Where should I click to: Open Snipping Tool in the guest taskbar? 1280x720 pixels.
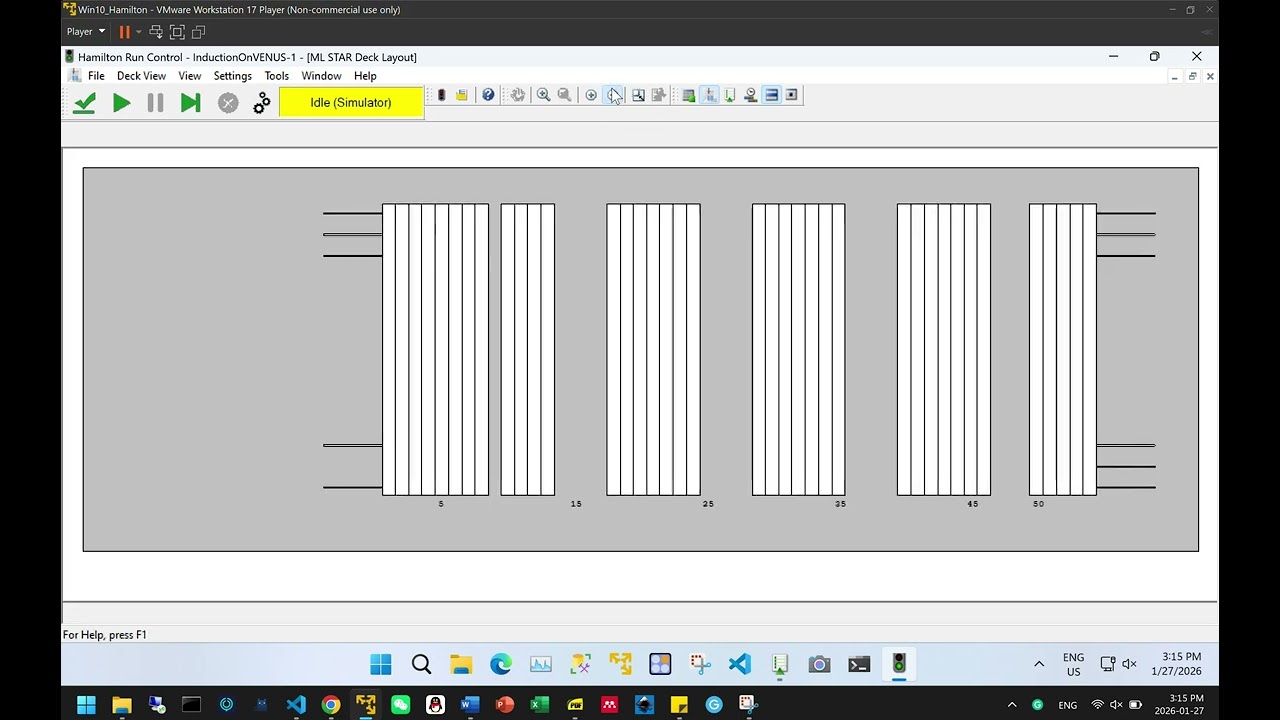point(700,664)
